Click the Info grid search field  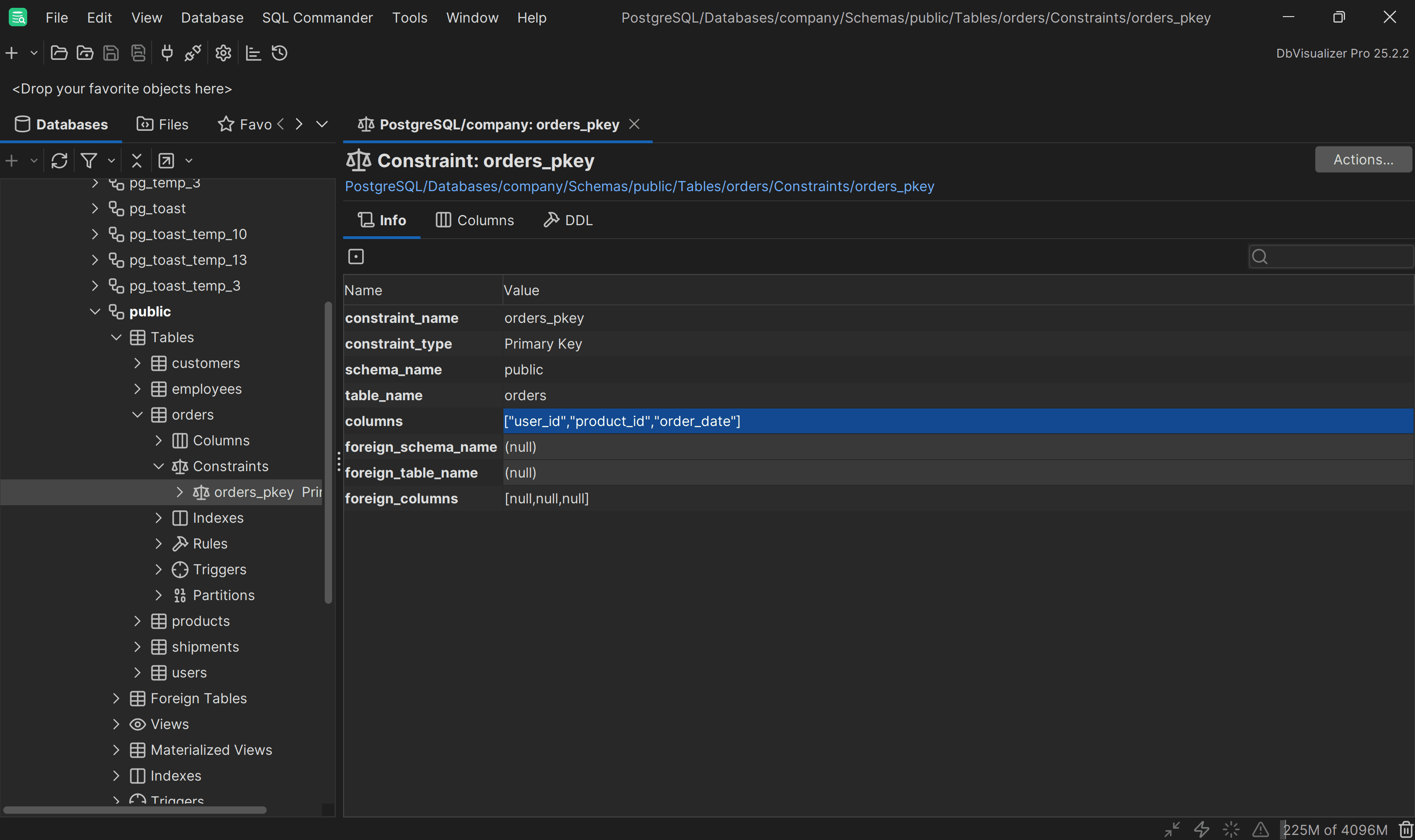tap(1331, 257)
